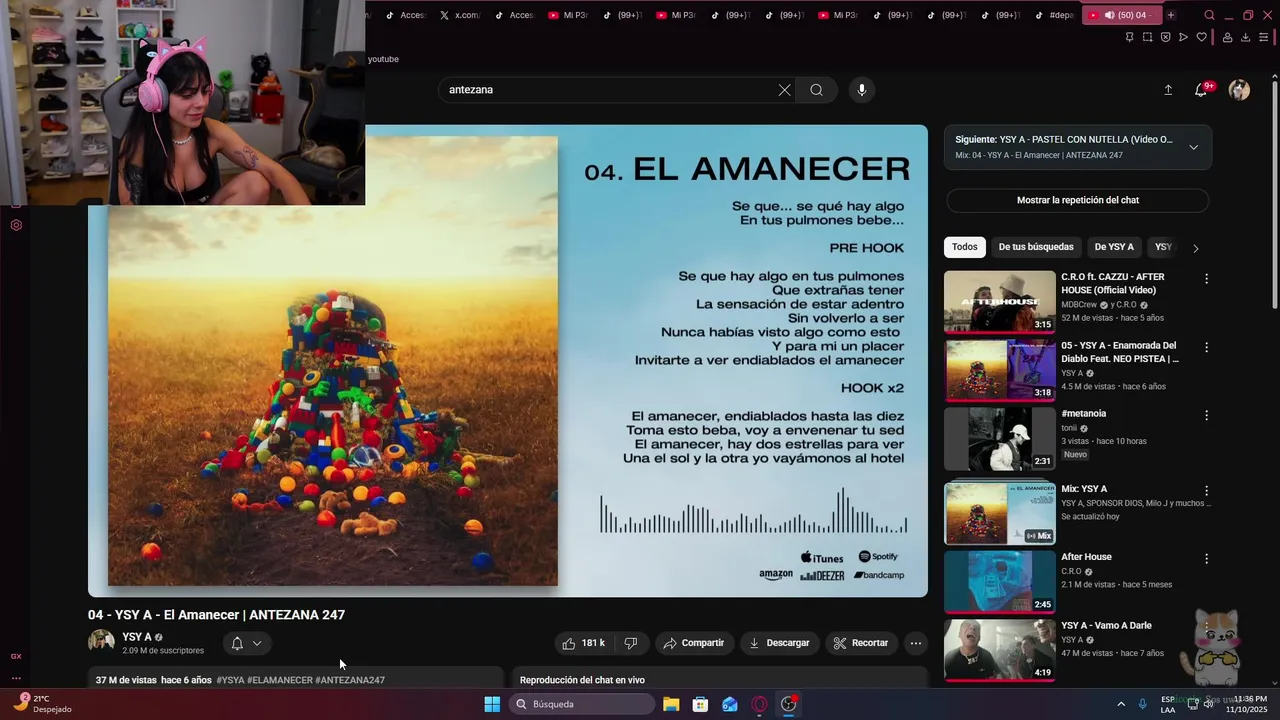Open Microsoft Store from taskbar
The image size is (1280, 720).
coord(700,704)
